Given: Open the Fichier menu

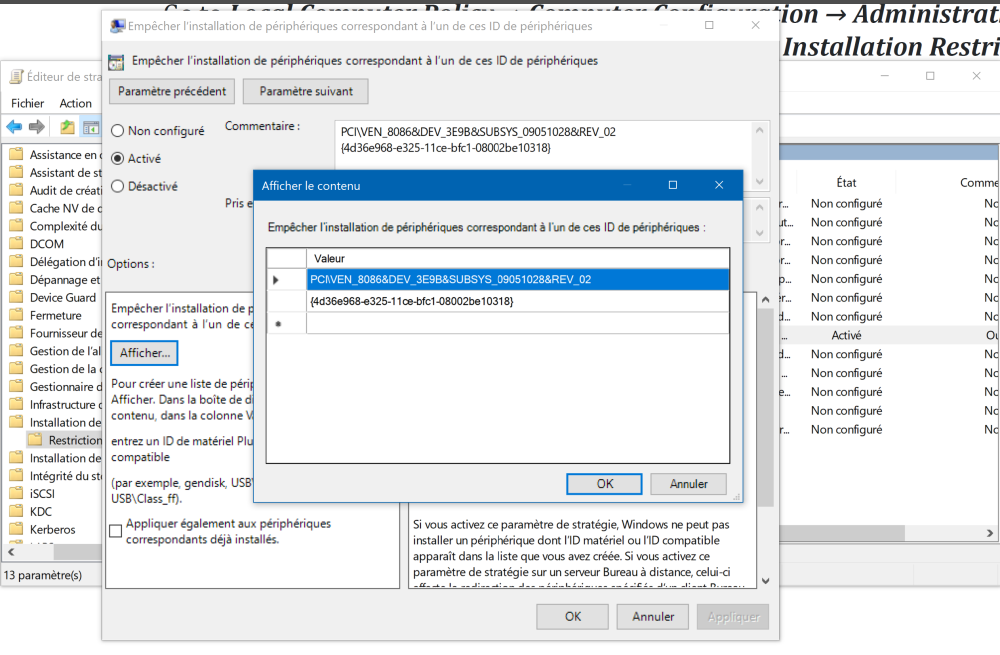Looking at the screenshot, I should (27, 103).
